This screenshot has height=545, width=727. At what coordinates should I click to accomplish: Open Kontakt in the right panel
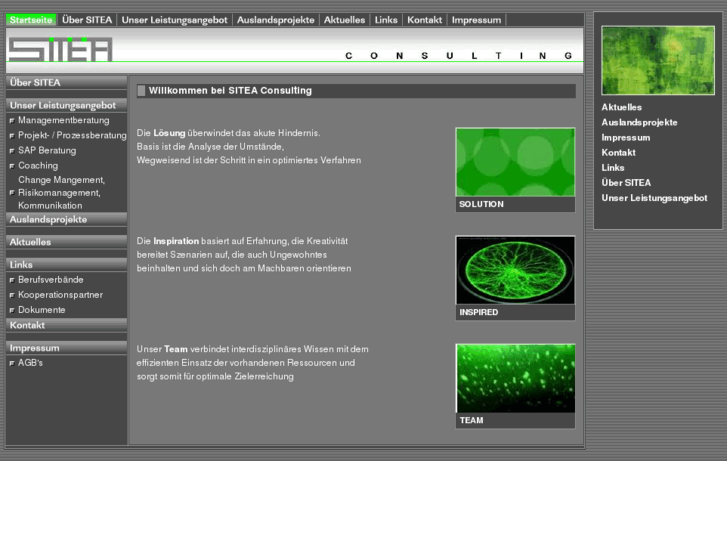pyautogui.click(x=618, y=153)
